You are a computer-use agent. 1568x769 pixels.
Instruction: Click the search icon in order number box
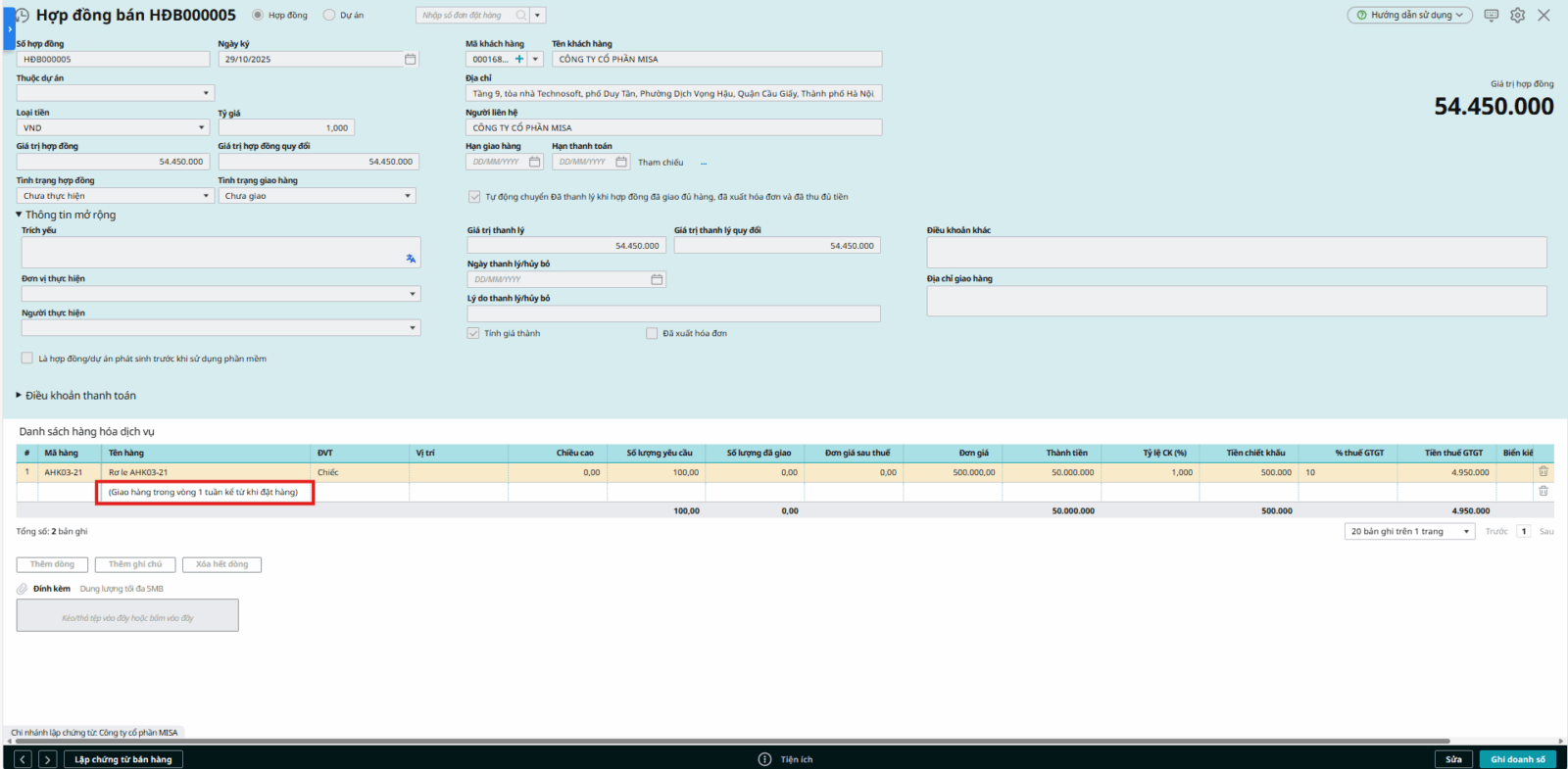pyautogui.click(x=521, y=16)
